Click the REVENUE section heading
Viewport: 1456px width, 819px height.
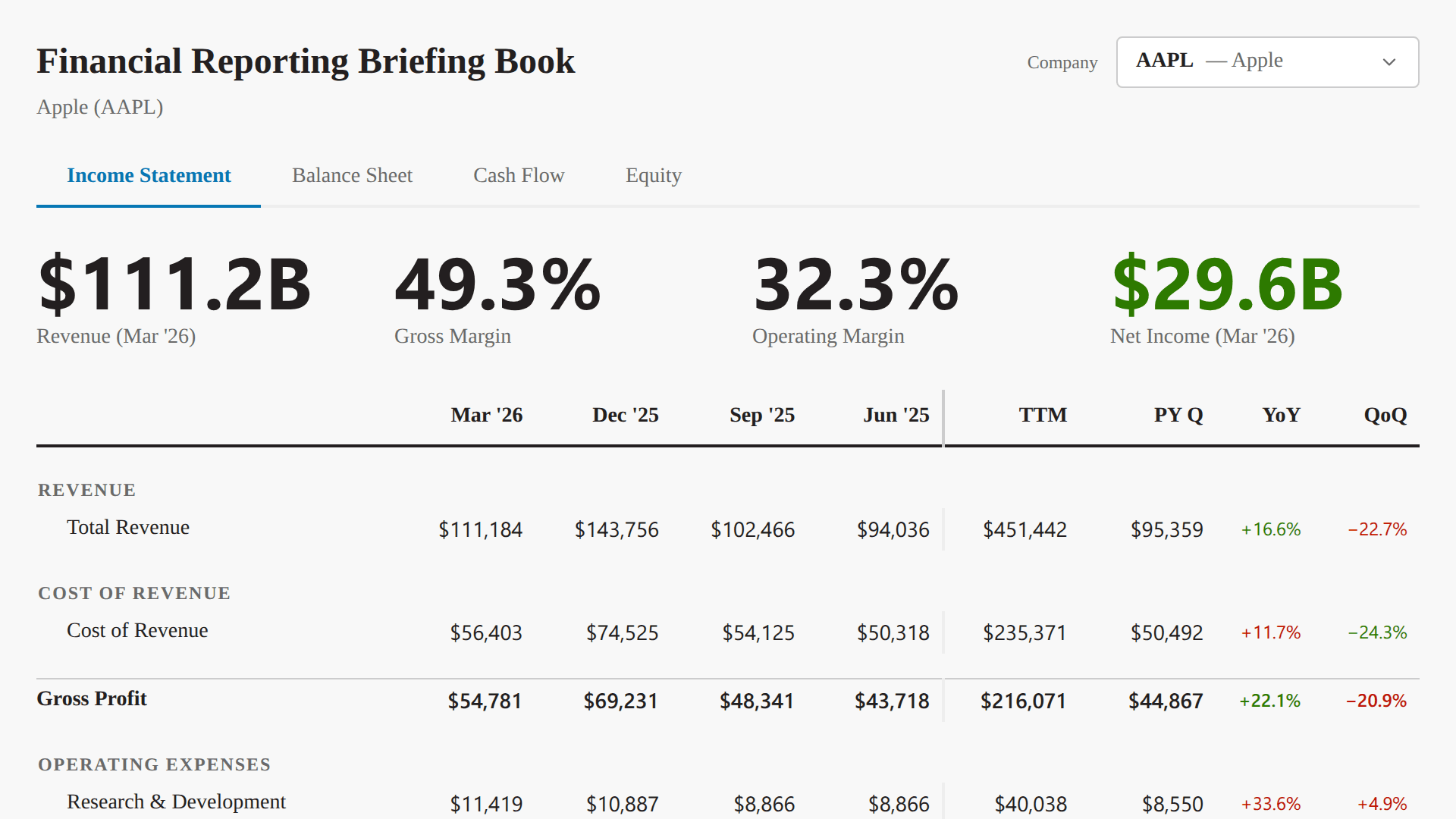coord(87,490)
